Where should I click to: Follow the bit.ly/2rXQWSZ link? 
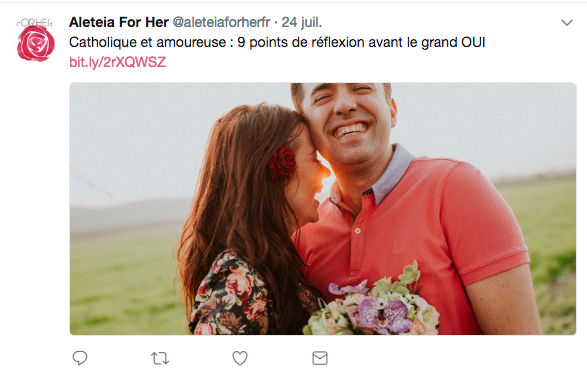coord(118,62)
